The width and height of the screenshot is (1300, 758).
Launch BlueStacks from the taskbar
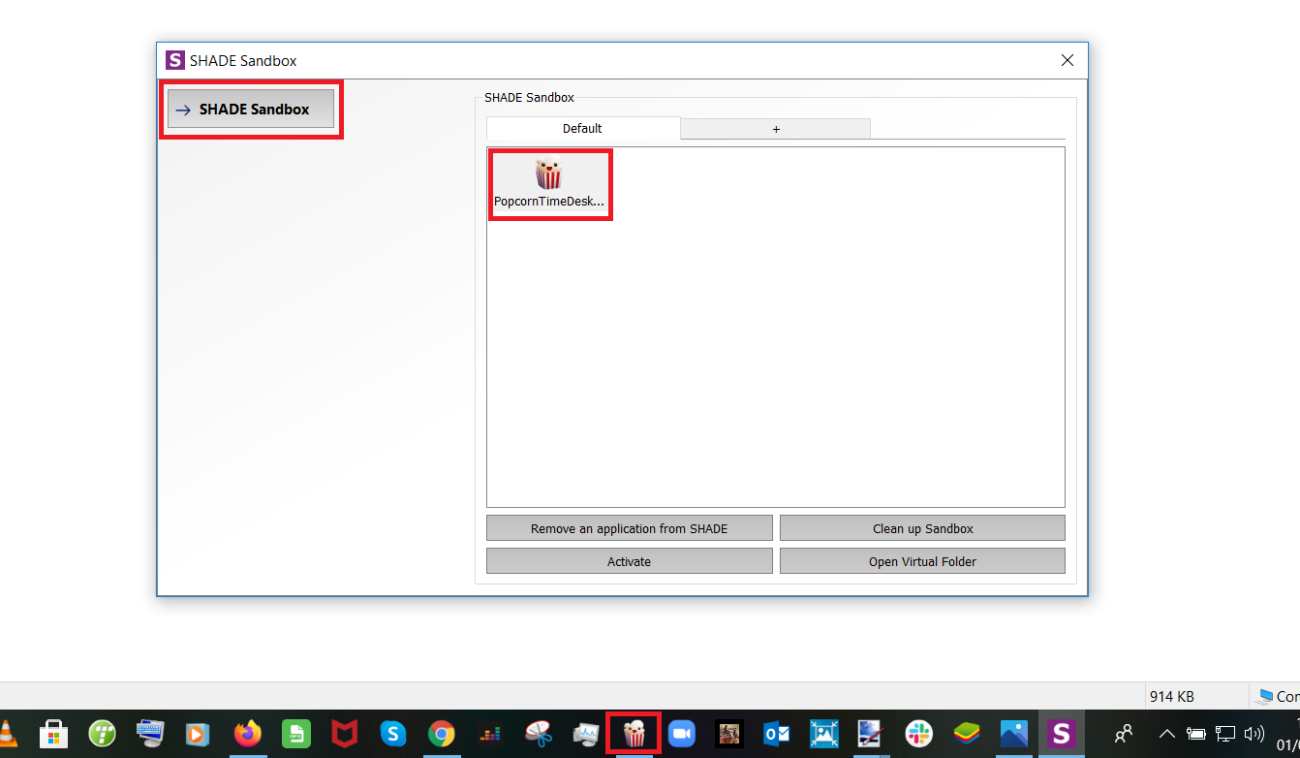(966, 733)
